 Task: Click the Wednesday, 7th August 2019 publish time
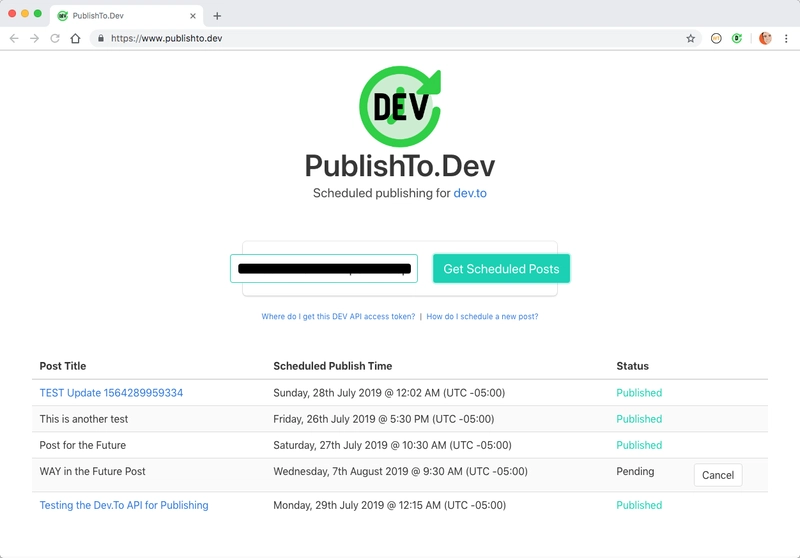(401, 471)
